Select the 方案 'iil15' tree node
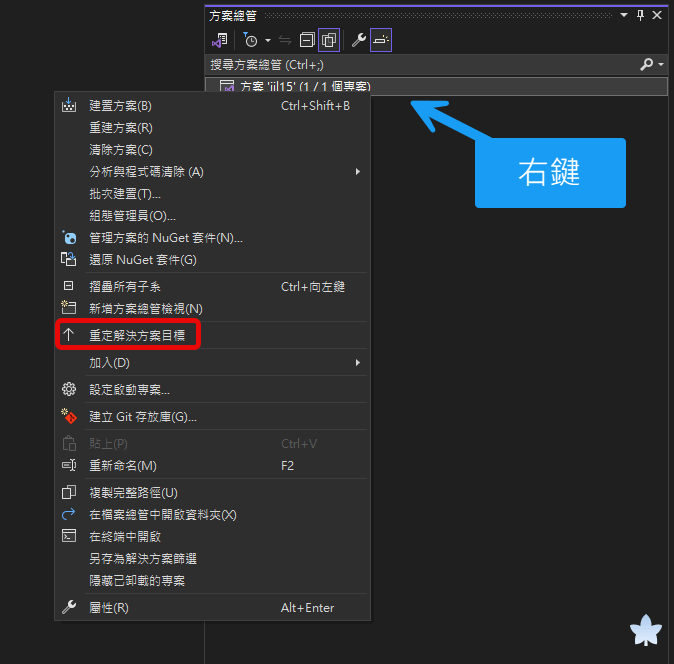The height and width of the screenshot is (664, 674). 436,87
